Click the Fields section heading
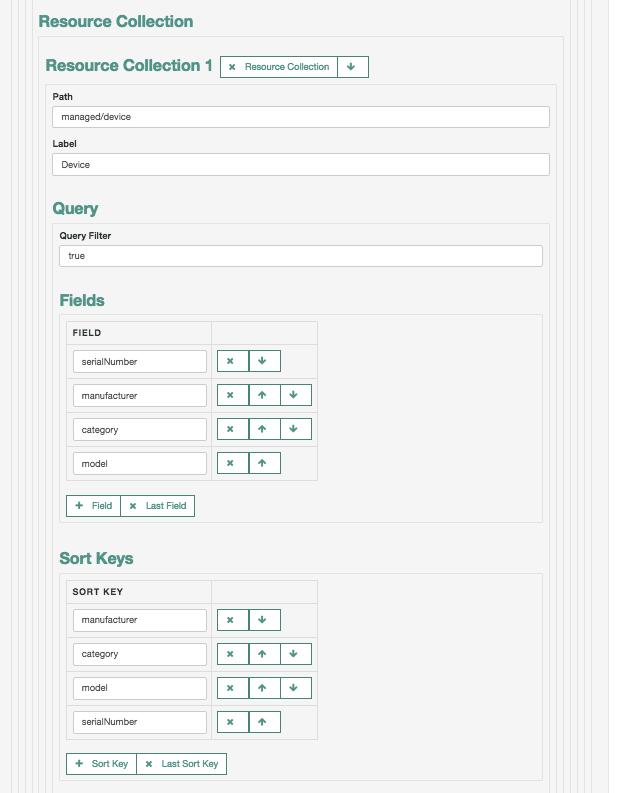The width and height of the screenshot is (620, 793). point(82,300)
